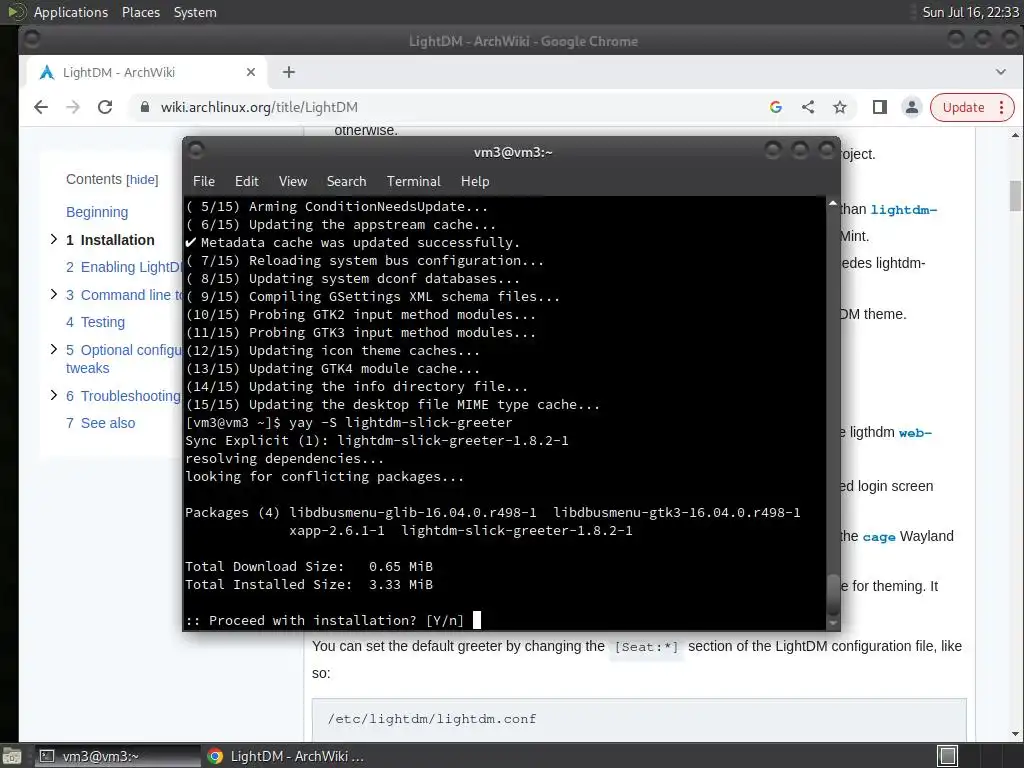Expand the 1 Installation contents chevron
This screenshot has height=768, width=1024.
click(54, 240)
